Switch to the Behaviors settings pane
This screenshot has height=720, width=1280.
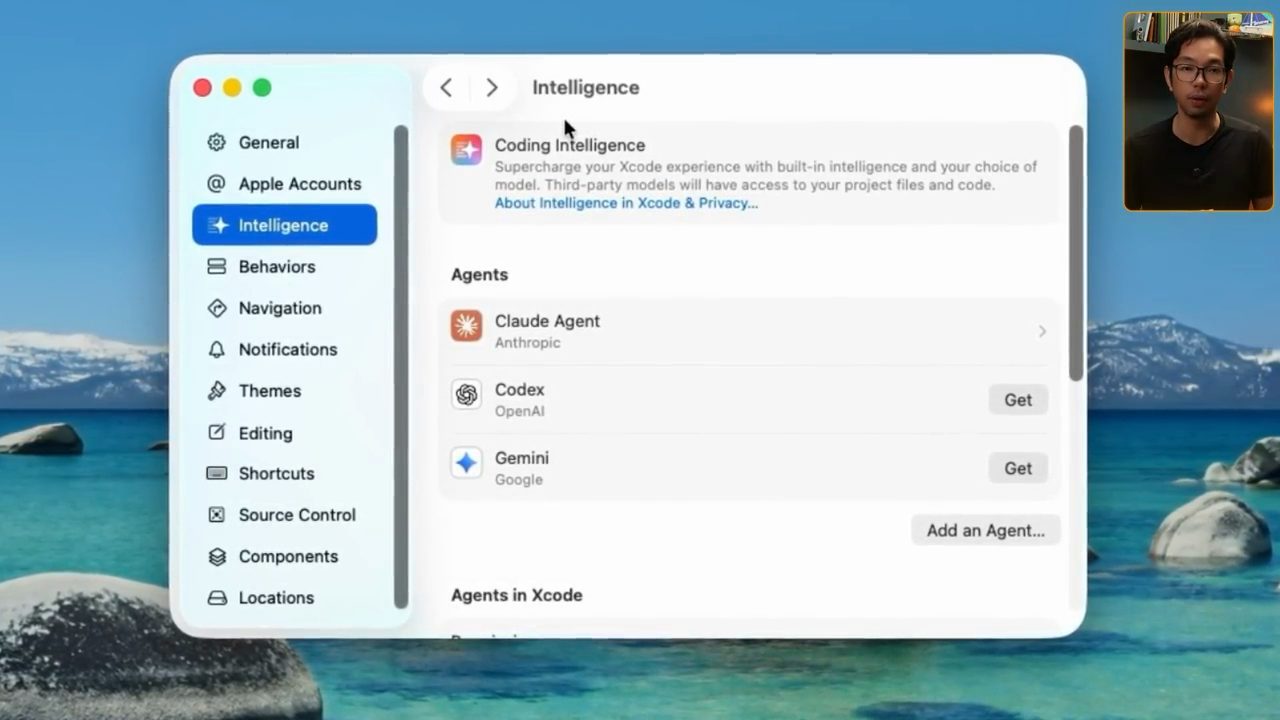click(285, 267)
